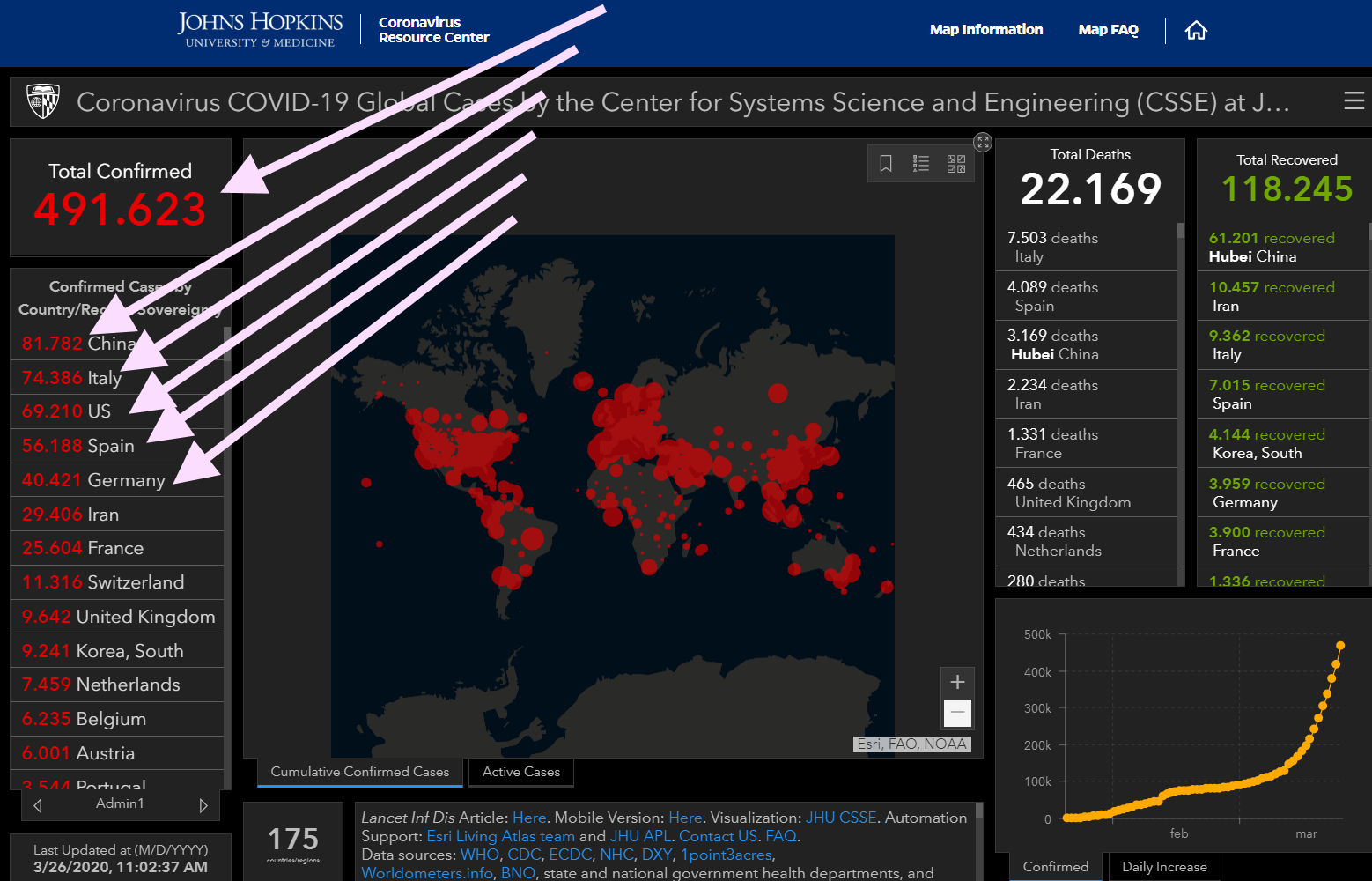Image resolution: width=1372 pixels, height=881 pixels.
Task: Open the basemap gallery grid icon
Action: pos(956,163)
